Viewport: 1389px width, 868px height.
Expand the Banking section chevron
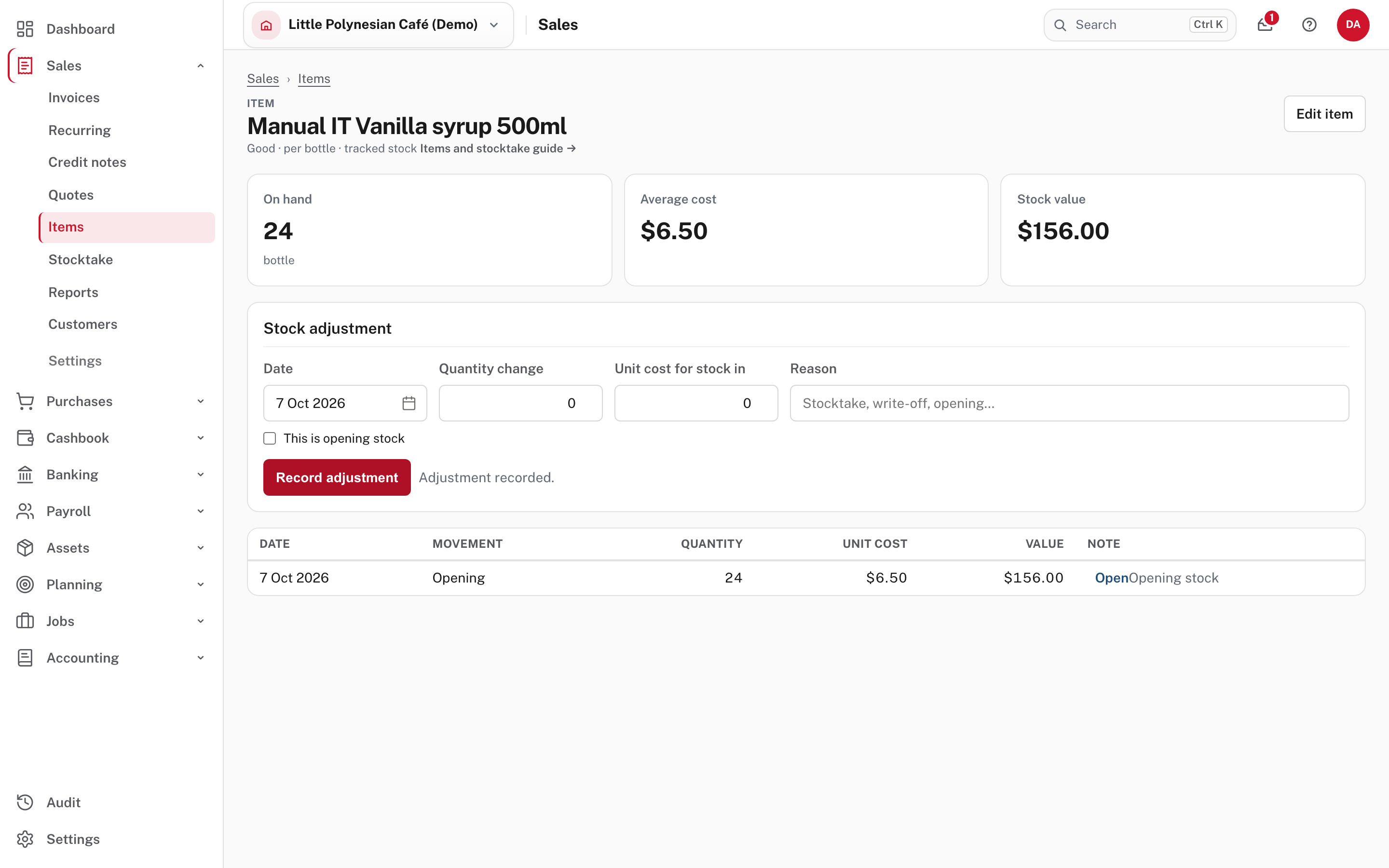click(x=201, y=475)
